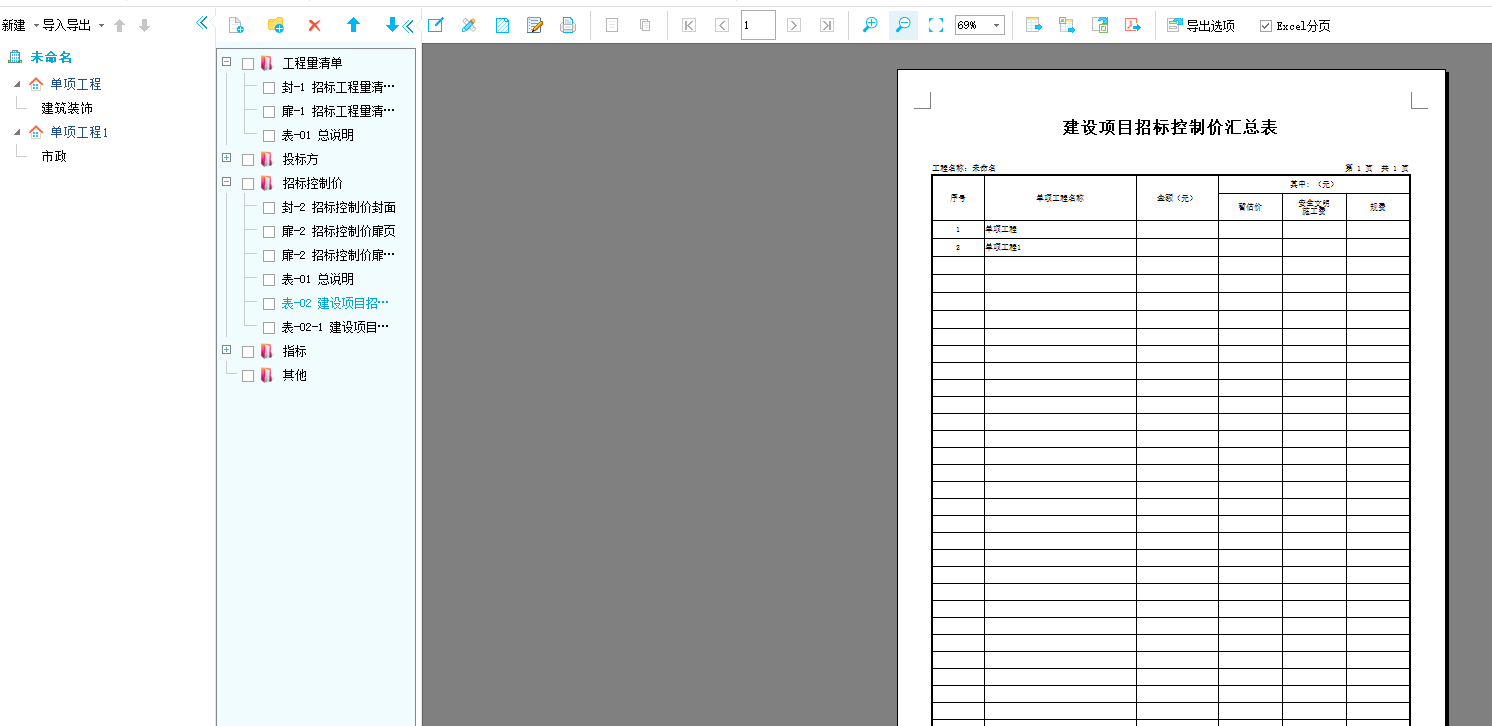The image size is (1492, 726).
Task: Go to the first page
Action: tap(688, 25)
